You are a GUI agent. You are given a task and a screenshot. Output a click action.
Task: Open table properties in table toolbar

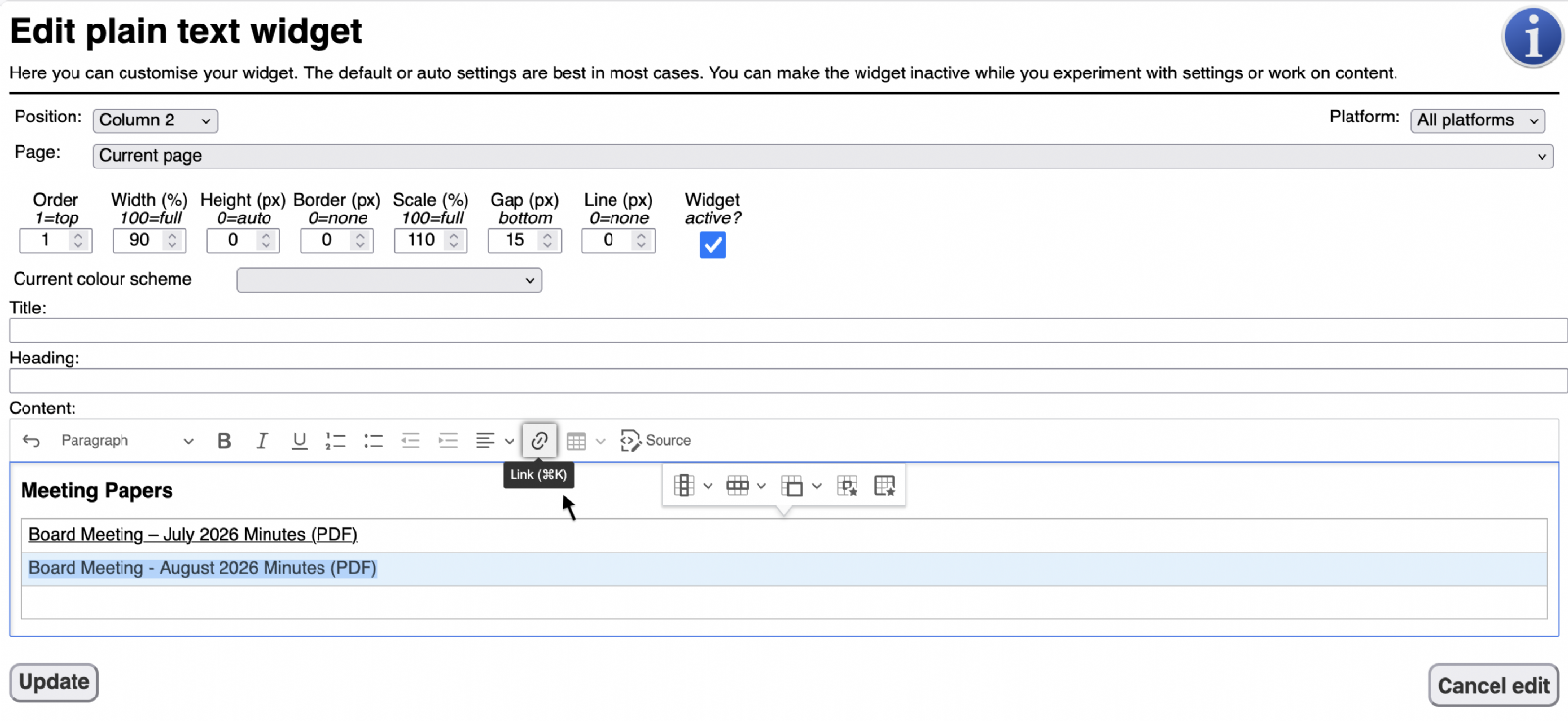coord(885,486)
